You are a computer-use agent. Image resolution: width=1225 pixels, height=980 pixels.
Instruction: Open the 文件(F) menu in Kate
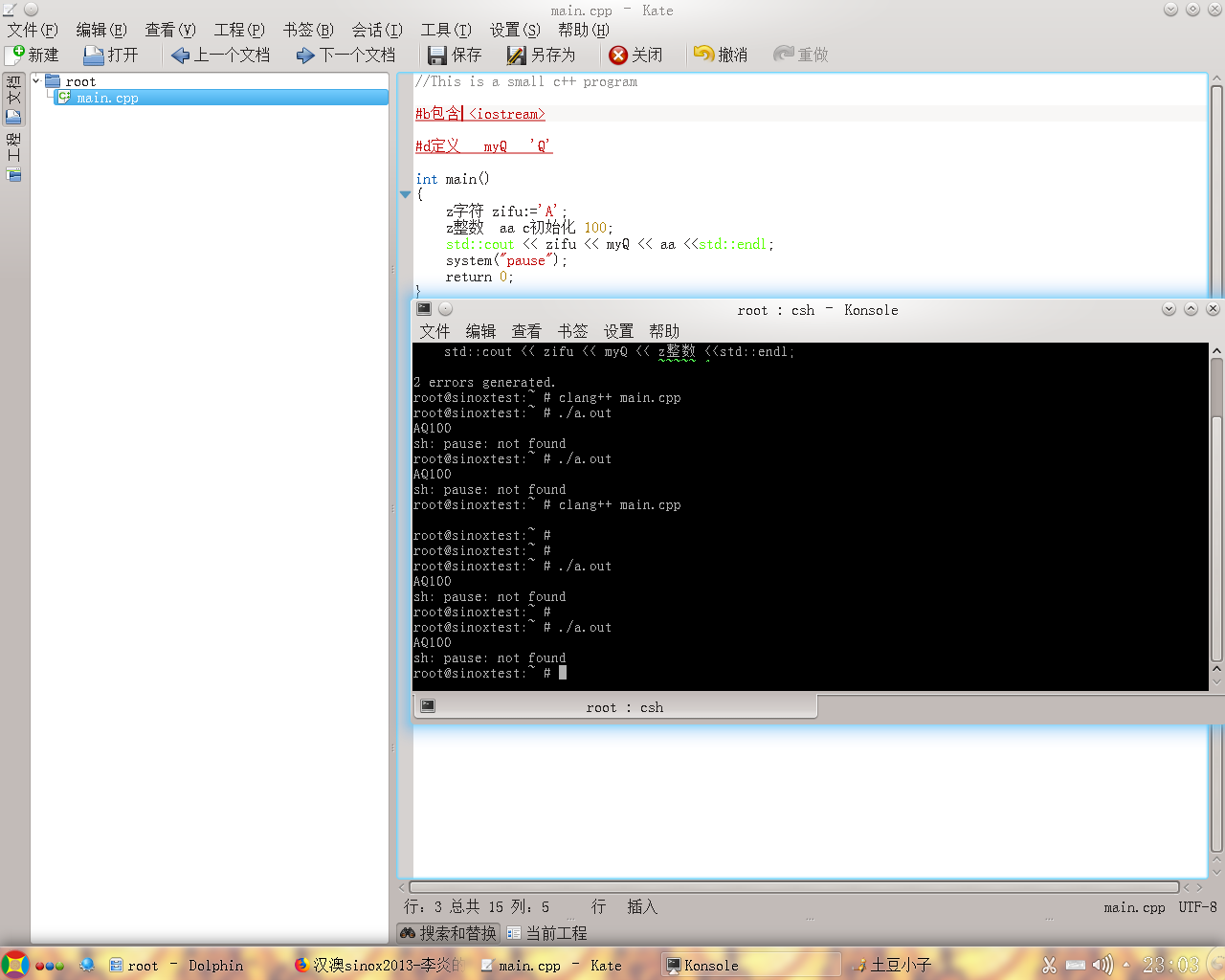click(33, 30)
